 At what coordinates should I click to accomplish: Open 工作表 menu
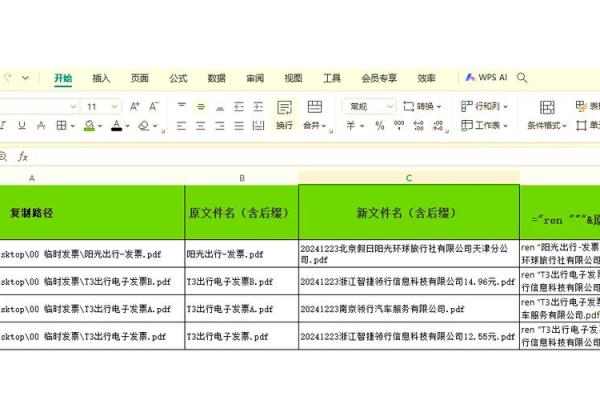click(484, 125)
